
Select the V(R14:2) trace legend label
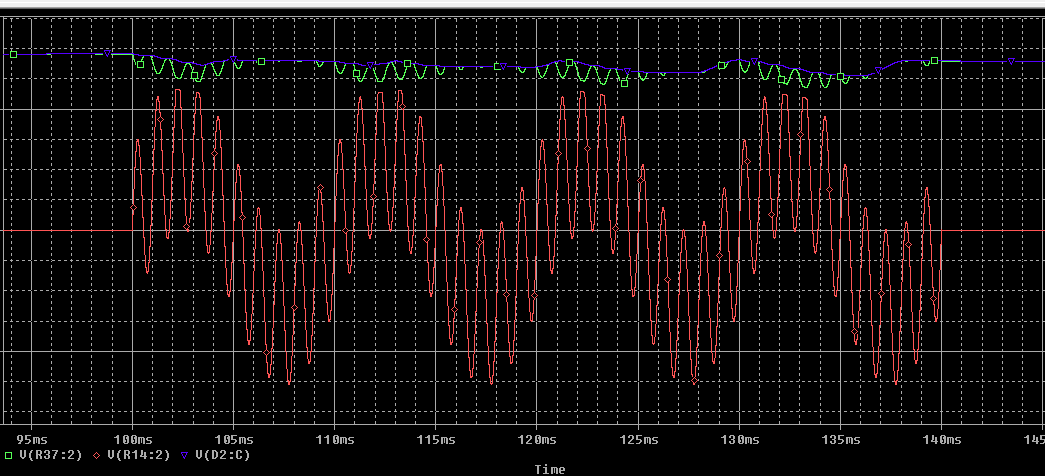pyautogui.click(x=139, y=455)
